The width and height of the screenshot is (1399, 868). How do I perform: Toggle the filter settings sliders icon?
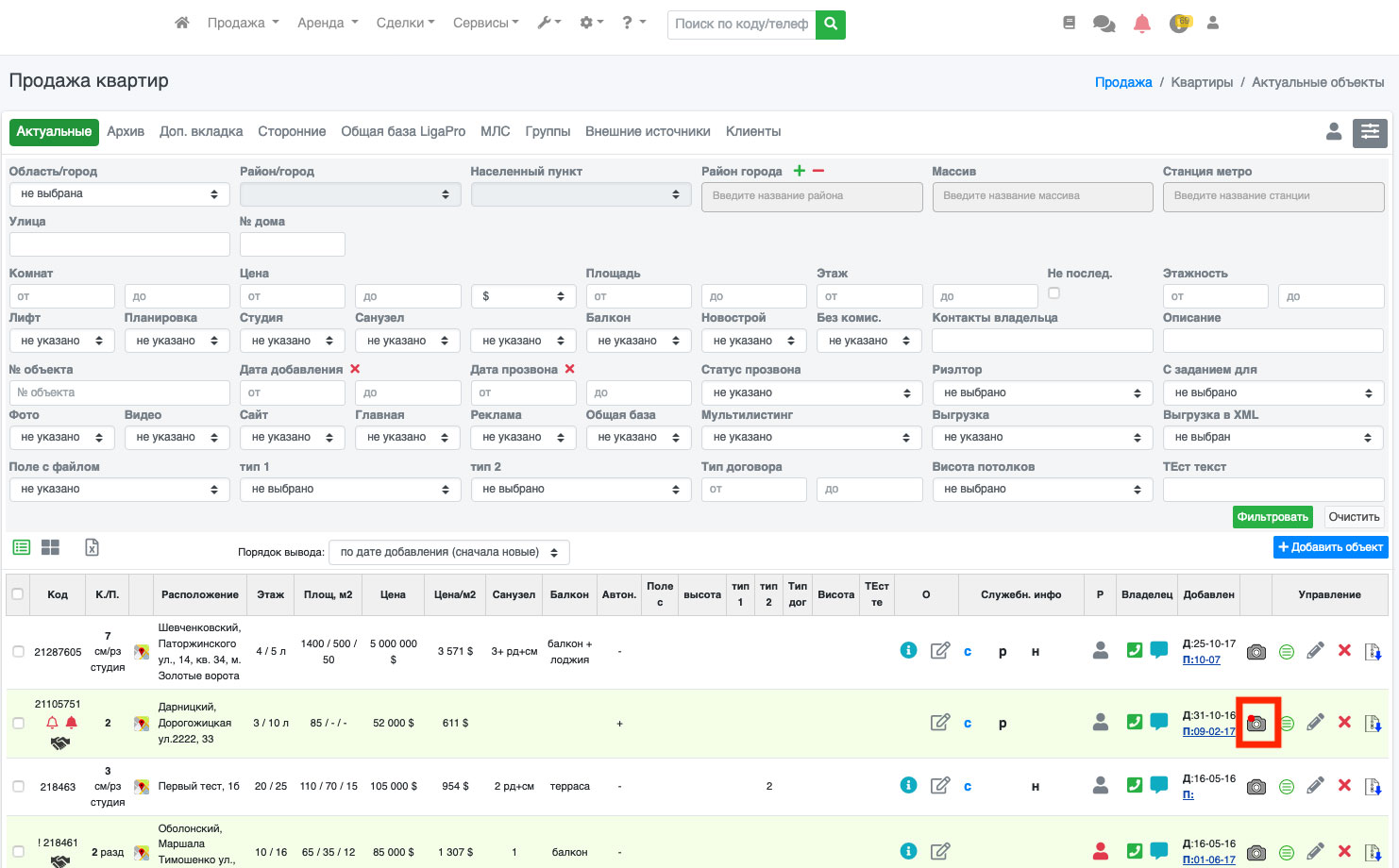click(1370, 133)
